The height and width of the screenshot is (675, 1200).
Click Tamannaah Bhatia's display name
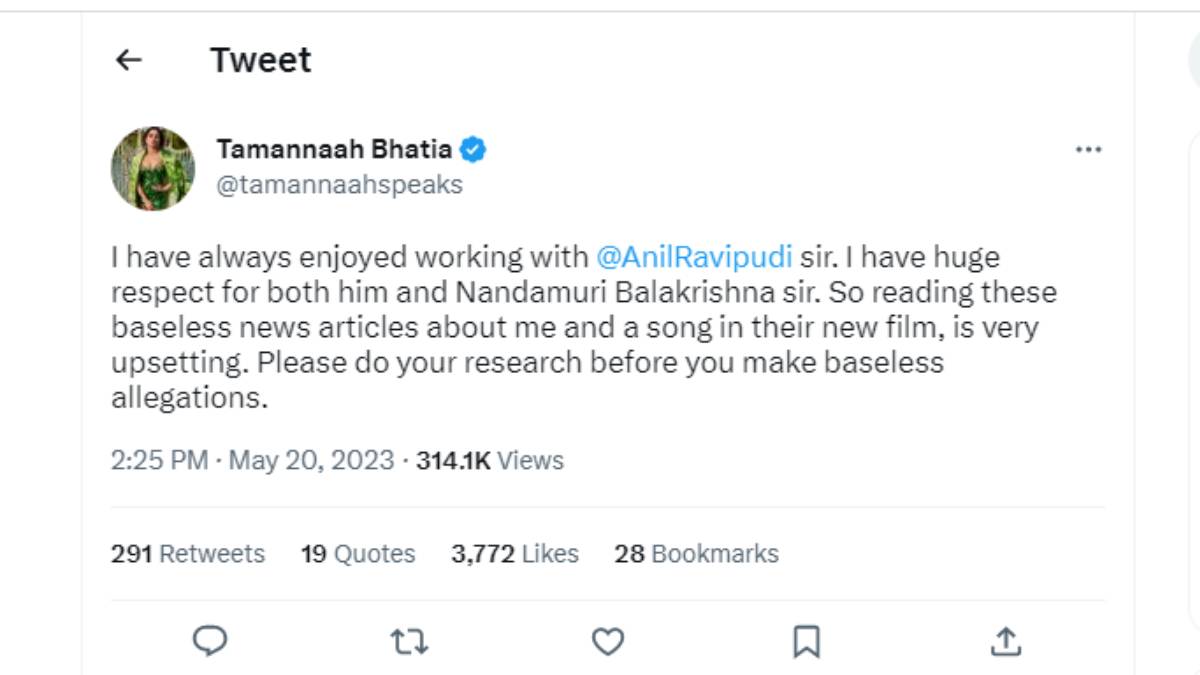[x=336, y=148]
